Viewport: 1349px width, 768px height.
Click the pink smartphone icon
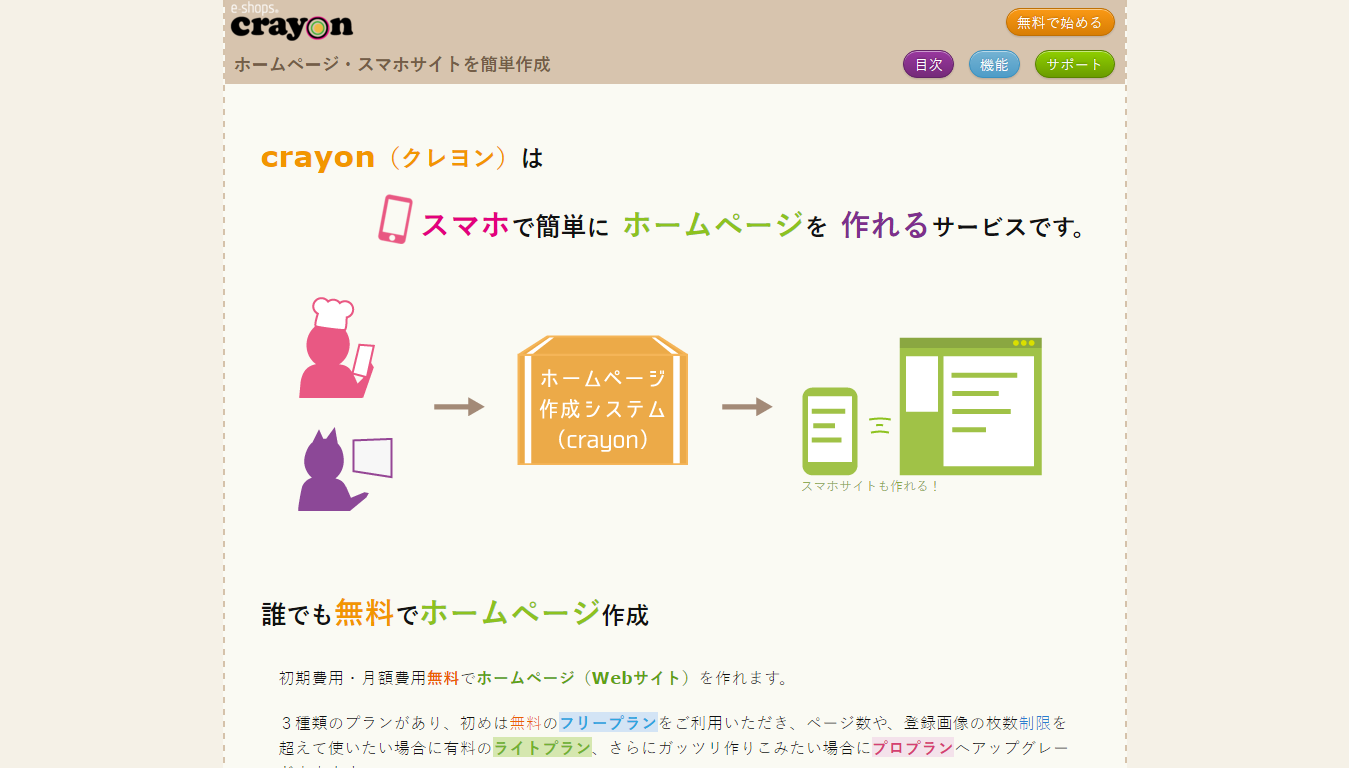point(395,219)
